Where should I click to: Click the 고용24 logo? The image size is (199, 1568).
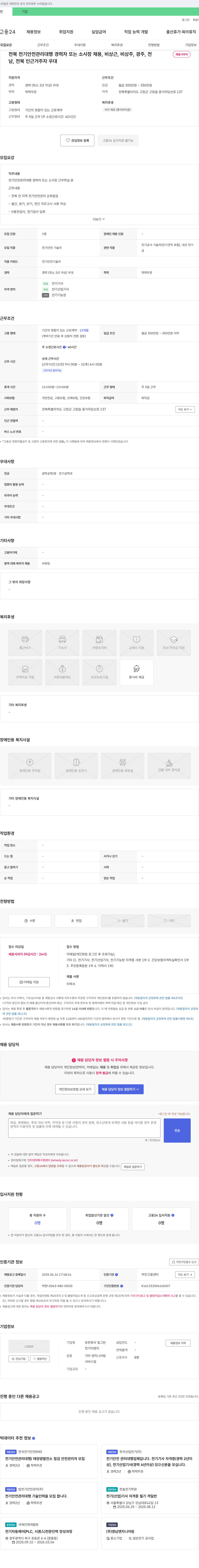[7, 32]
